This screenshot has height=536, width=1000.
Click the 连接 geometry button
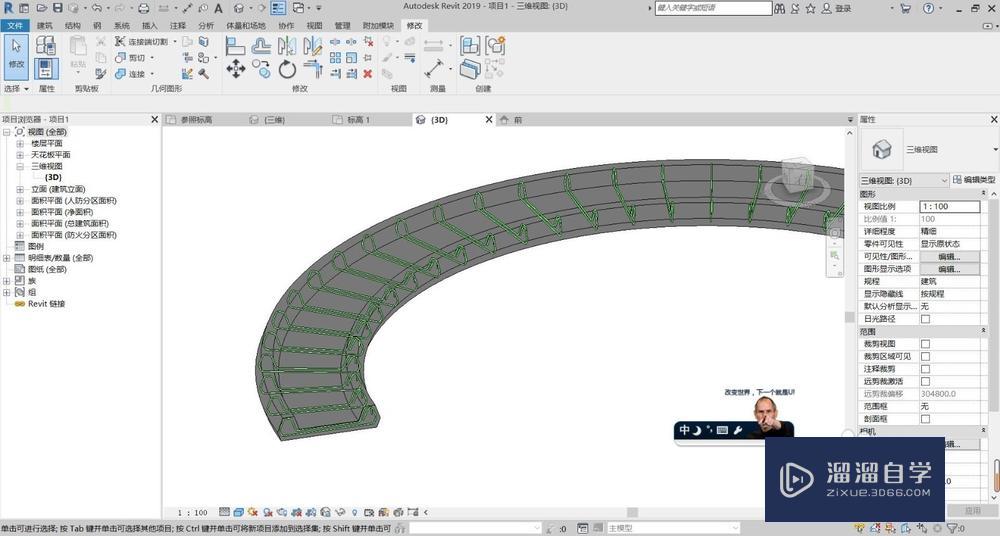pyautogui.click(x=131, y=74)
